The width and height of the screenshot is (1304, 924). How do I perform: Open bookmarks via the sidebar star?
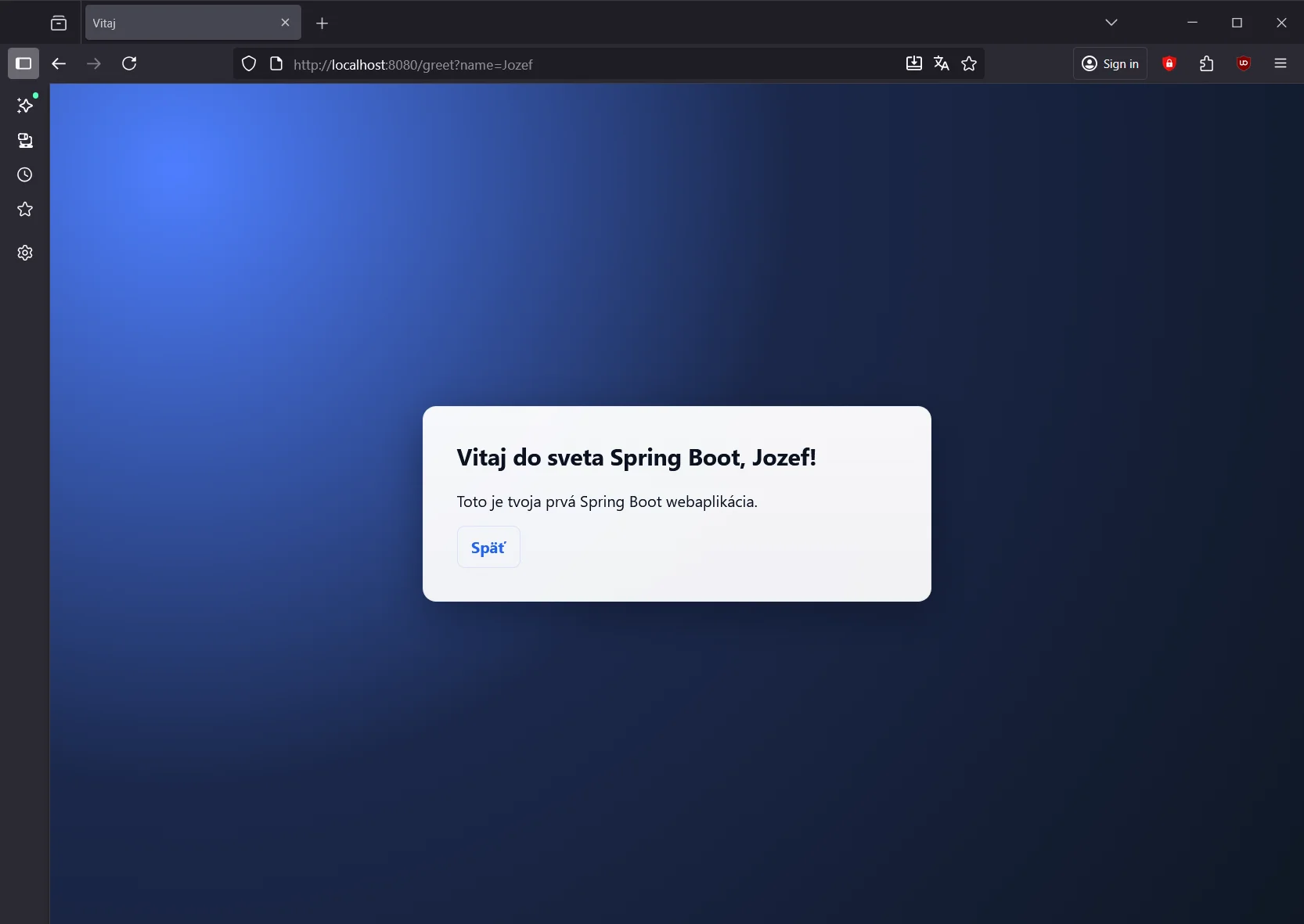tap(24, 209)
